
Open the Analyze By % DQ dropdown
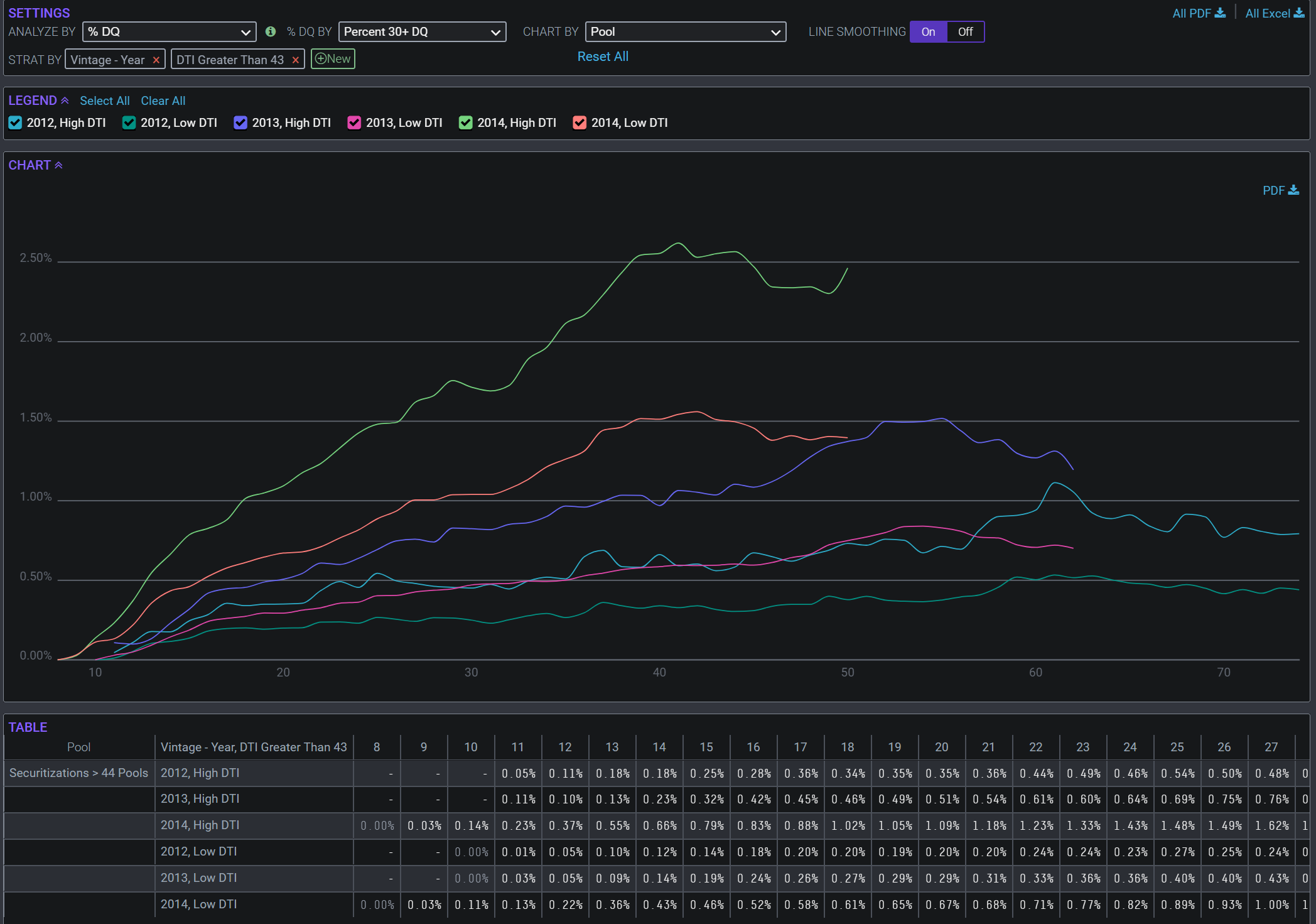[169, 32]
